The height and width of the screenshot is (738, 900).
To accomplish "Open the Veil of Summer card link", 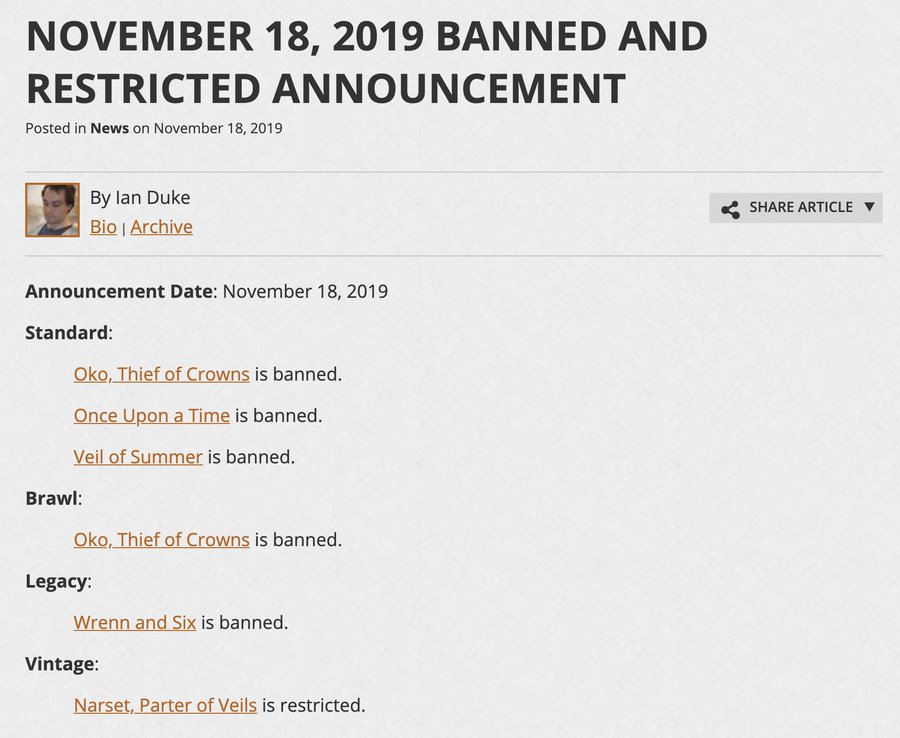I will pos(138,457).
